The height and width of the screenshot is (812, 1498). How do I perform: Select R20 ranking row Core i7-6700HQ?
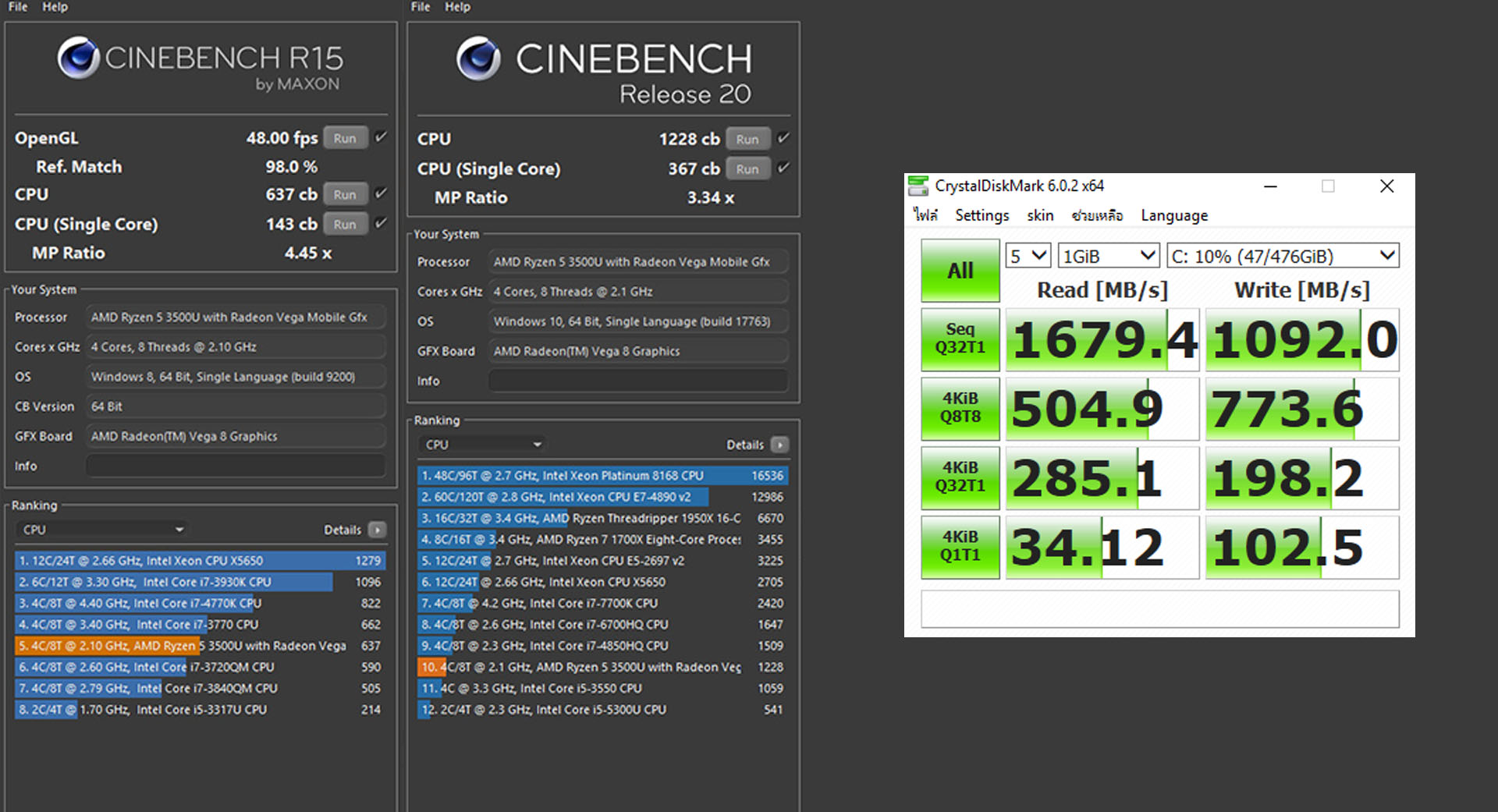[x=603, y=625]
